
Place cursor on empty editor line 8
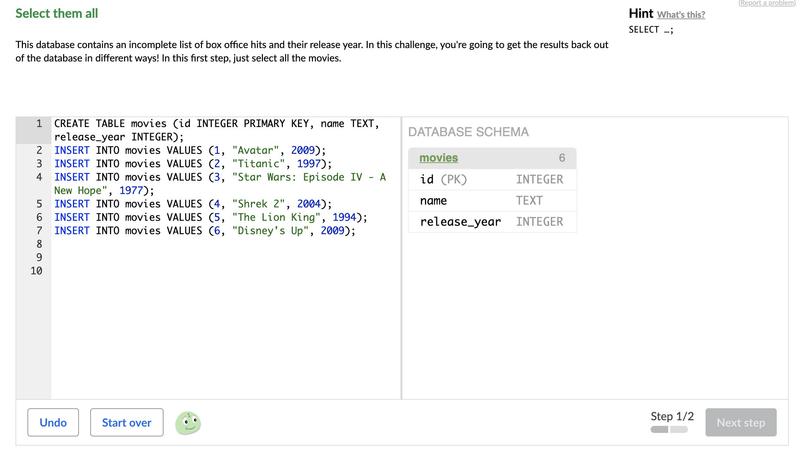[226, 244]
